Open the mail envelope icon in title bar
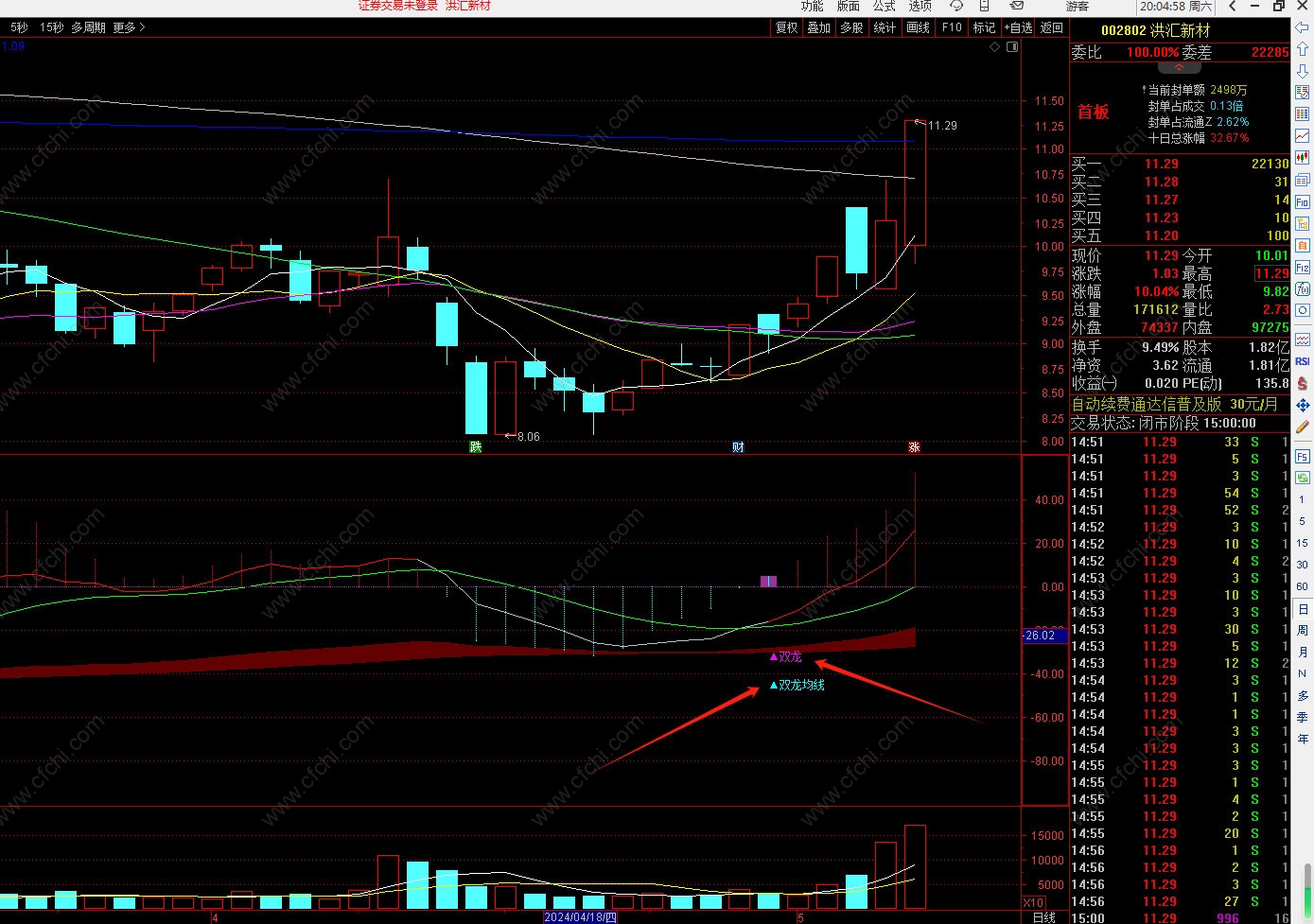1314x924 pixels. point(1017,6)
